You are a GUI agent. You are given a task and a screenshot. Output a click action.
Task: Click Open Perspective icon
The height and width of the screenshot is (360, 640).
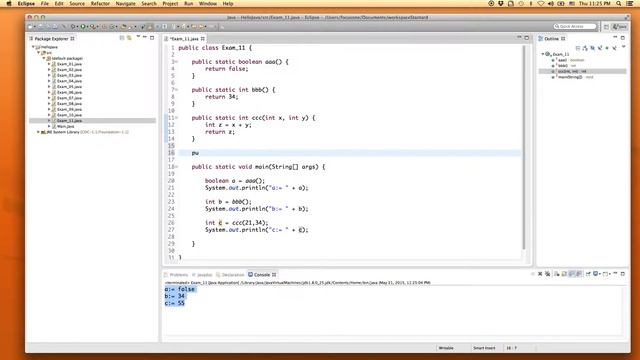(606, 27)
